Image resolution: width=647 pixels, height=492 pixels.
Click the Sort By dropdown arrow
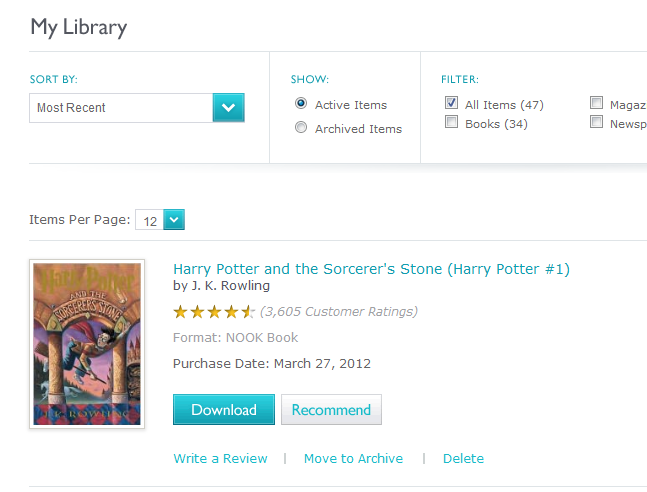point(229,108)
